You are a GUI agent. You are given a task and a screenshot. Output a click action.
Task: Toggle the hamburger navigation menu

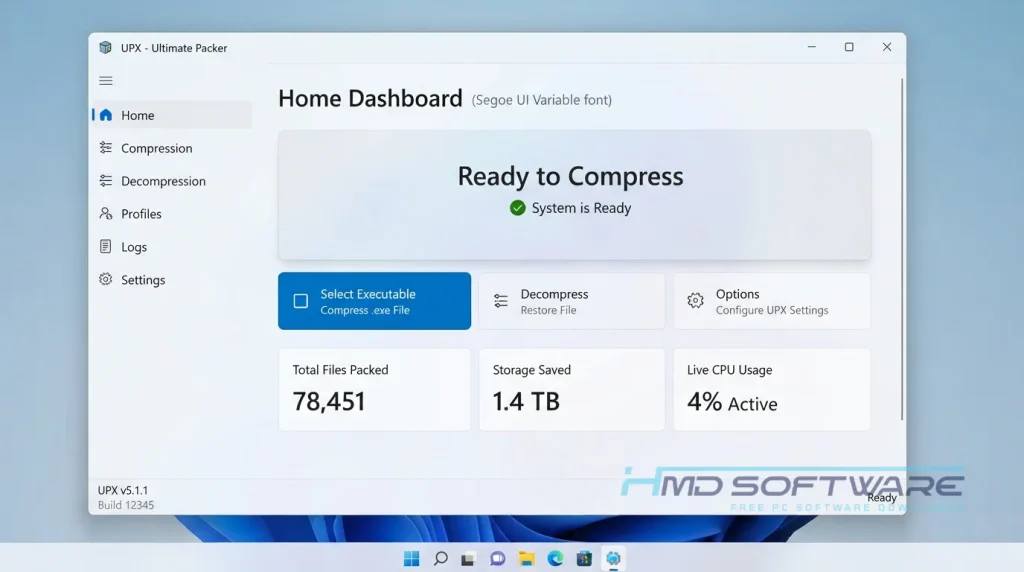(x=106, y=81)
